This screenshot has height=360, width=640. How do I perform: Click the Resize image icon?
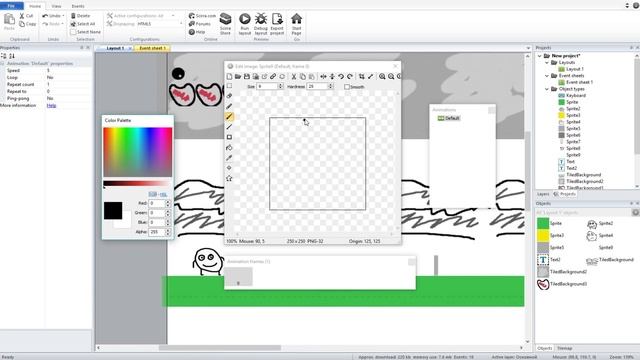coord(371,76)
